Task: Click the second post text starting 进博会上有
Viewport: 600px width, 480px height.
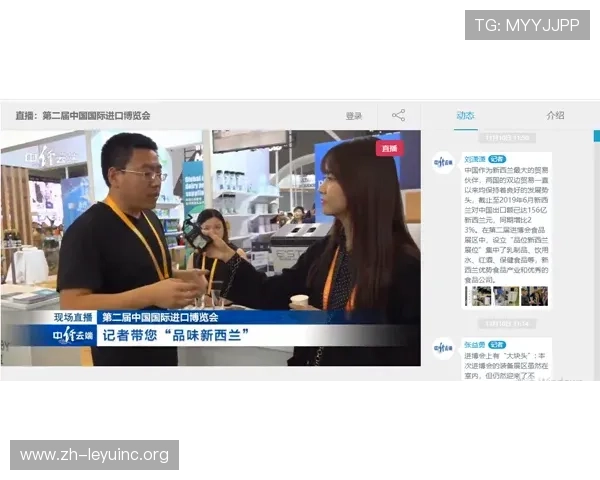Action: click(506, 366)
